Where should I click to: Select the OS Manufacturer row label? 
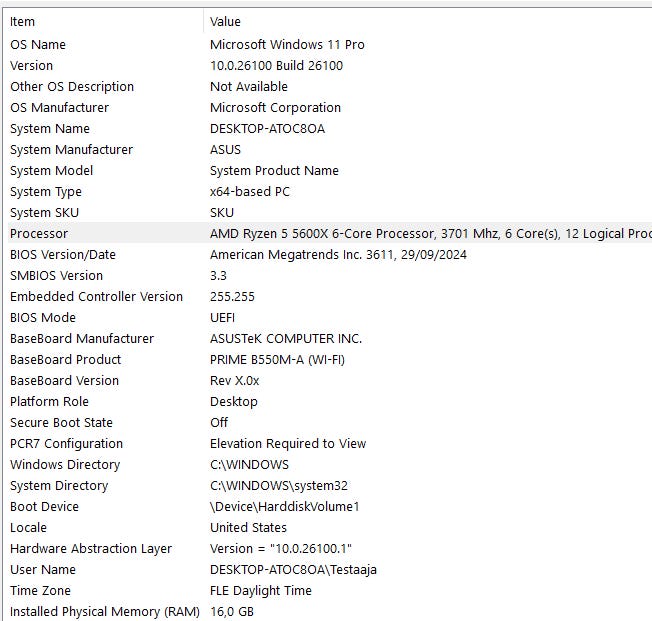click(59, 108)
